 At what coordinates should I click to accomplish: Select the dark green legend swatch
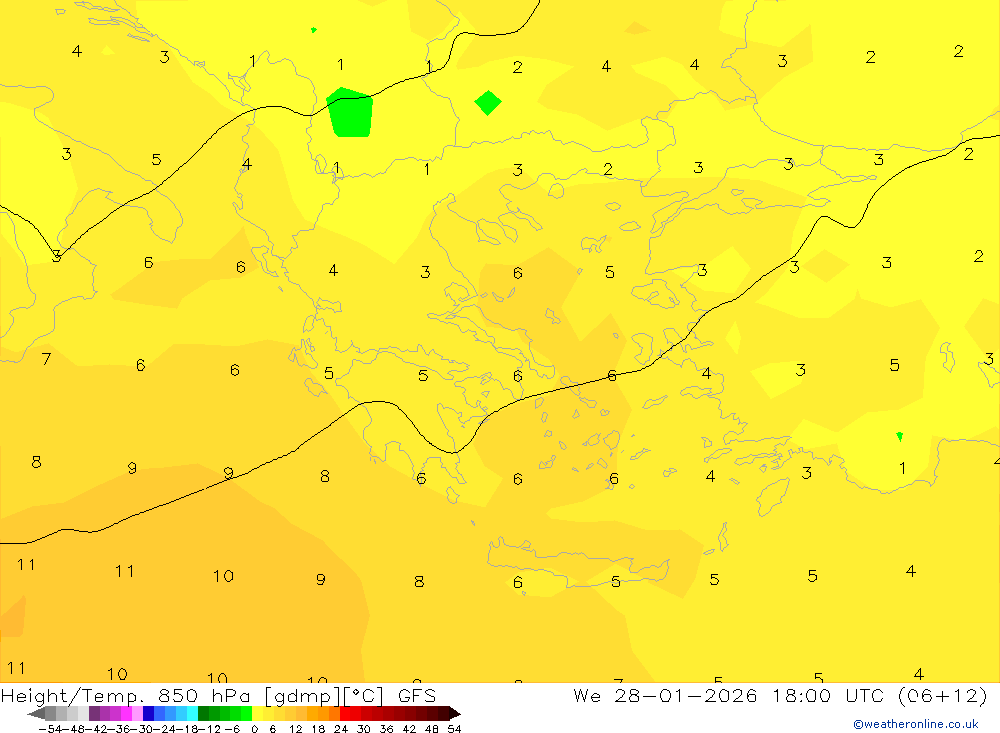click(203, 713)
